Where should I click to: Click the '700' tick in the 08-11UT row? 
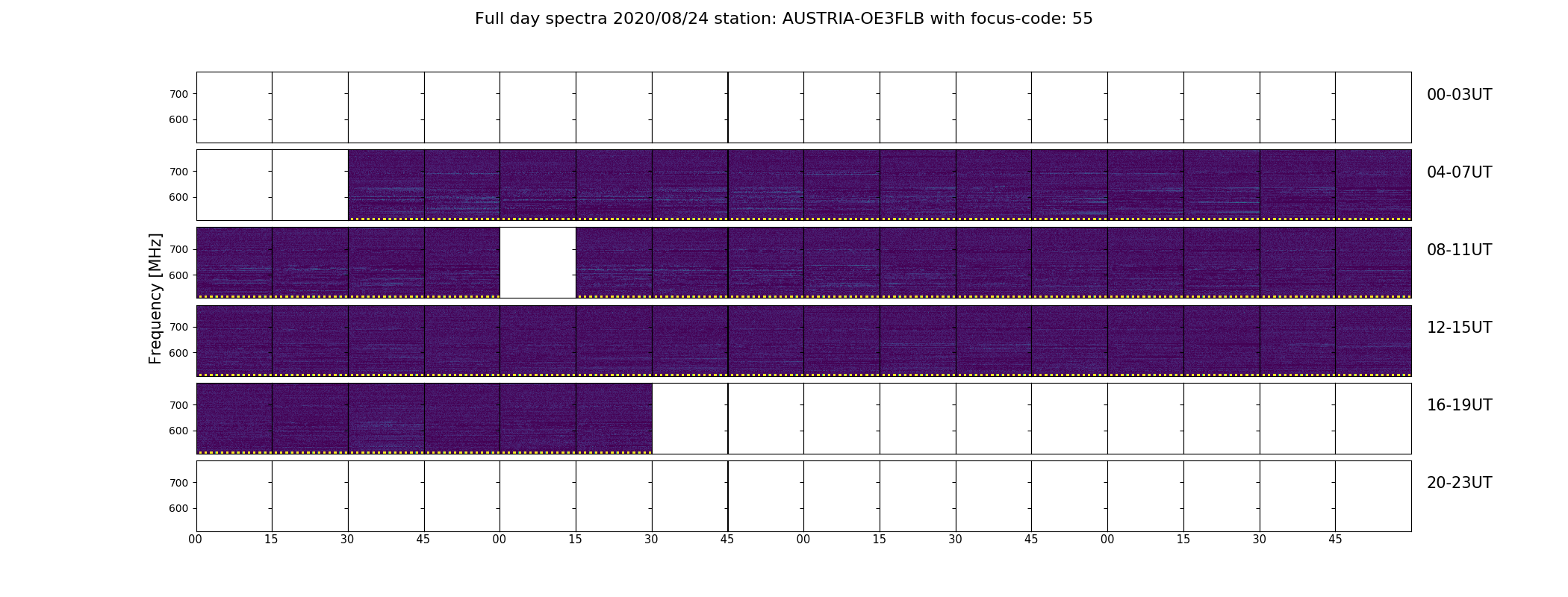point(178,249)
